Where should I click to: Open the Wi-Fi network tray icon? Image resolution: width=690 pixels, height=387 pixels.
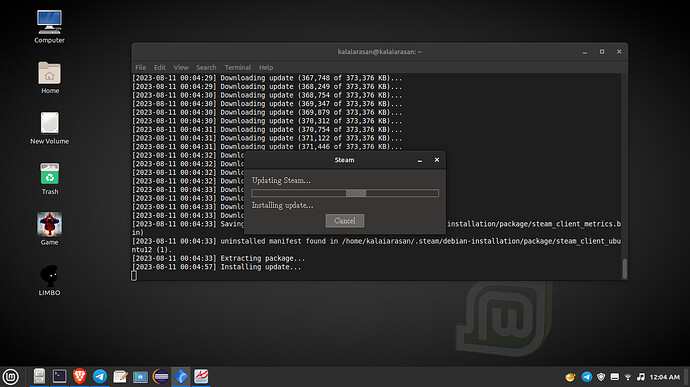click(x=628, y=377)
